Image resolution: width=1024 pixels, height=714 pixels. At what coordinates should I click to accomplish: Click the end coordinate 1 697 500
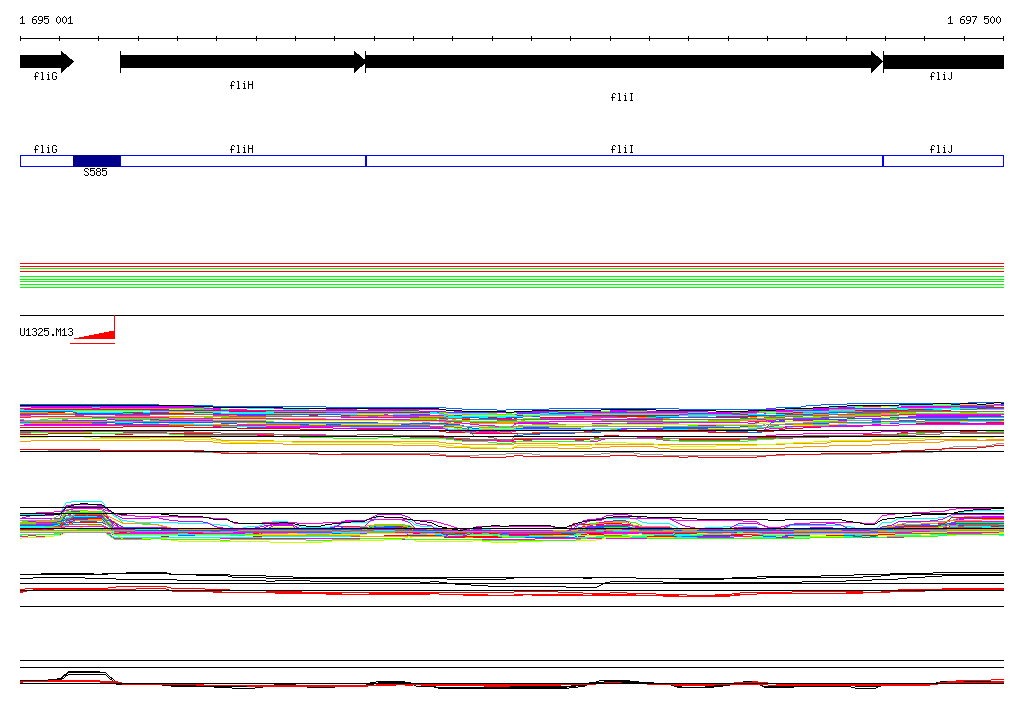(974, 20)
